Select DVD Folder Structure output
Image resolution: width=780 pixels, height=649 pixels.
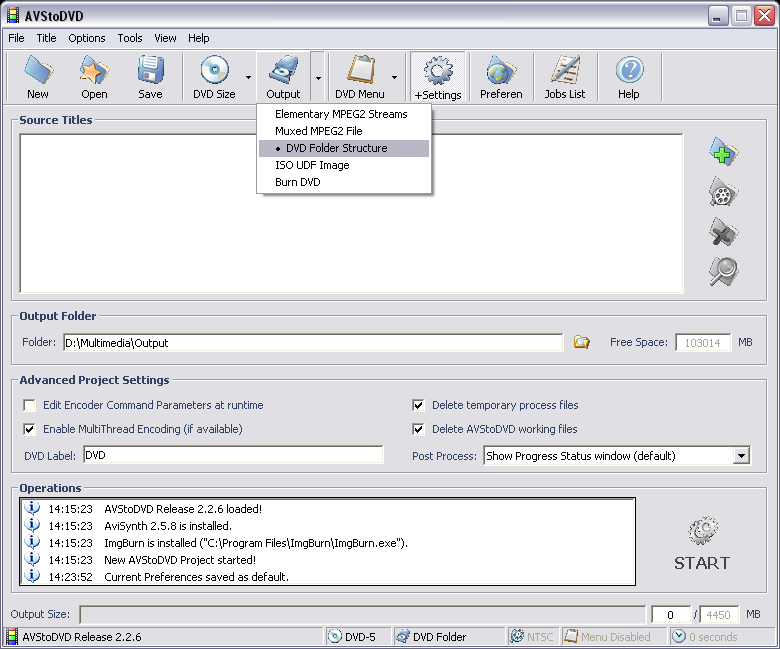pyautogui.click(x=344, y=148)
